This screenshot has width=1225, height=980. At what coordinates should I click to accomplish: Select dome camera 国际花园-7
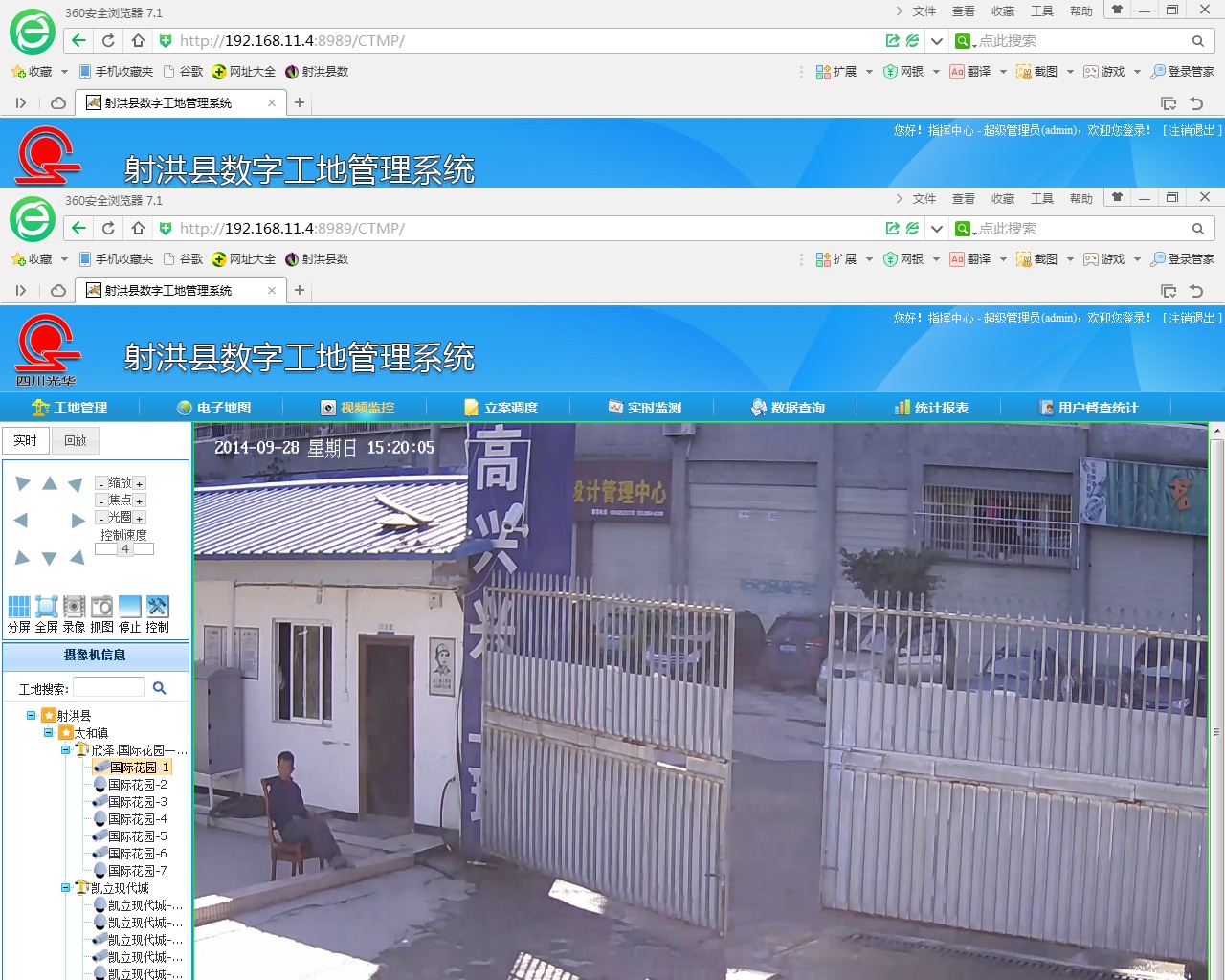pyautogui.click(x=130, y=871)
